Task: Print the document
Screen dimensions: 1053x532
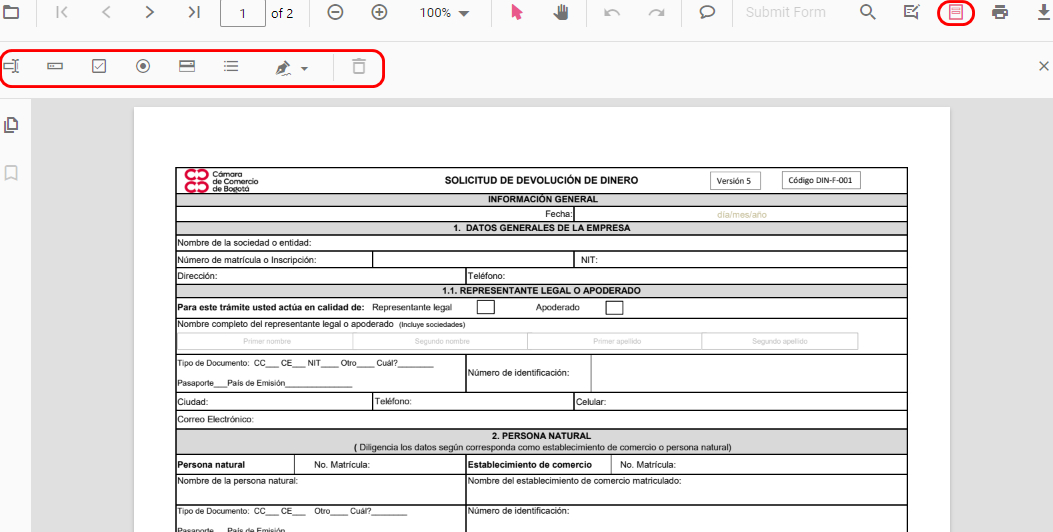Action: (x=1000, y=12)
